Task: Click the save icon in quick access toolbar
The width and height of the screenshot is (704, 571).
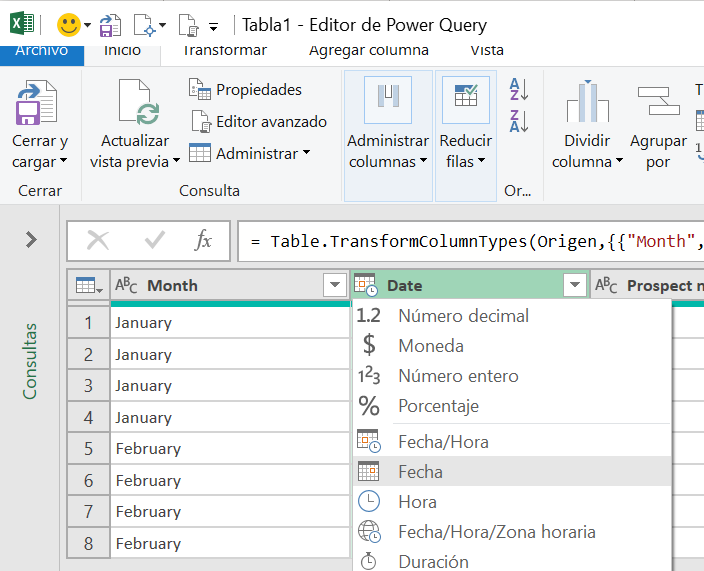Action: pyautogui.click(x=110, y=25)
